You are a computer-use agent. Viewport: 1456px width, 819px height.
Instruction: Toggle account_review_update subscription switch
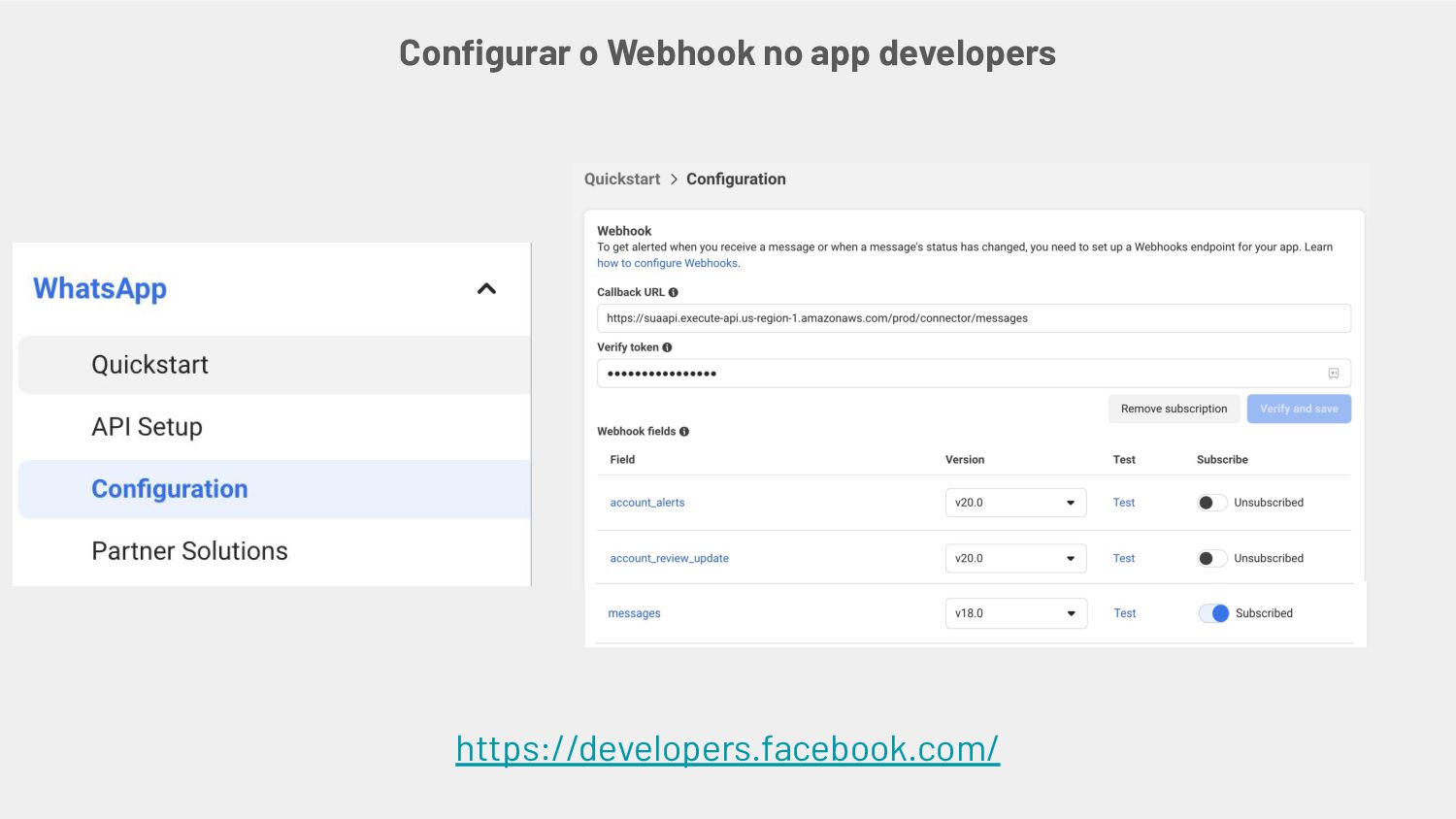[x=1212, y=558]
